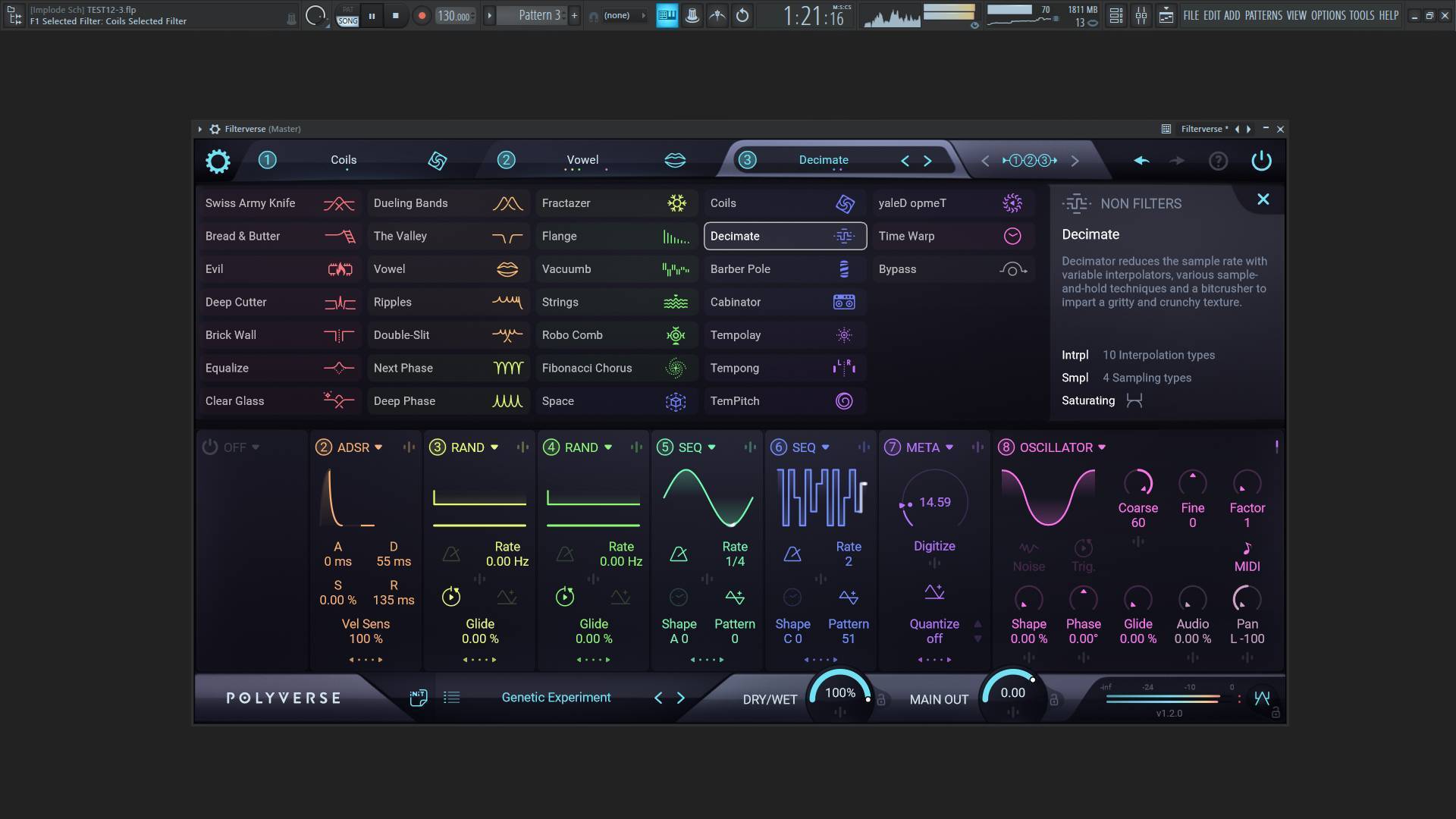The image size is (1456, 819).
Task: Toggle retrigger icon on modulator 4 RAND
Action: (565, 597)
